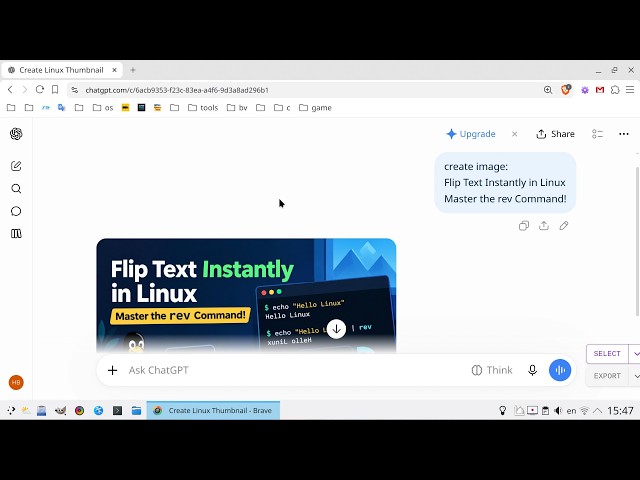Open the yellow square bookmark icon
Image resolution: width=640 pixels, height=480 pixels.
(x=125, y=108)
